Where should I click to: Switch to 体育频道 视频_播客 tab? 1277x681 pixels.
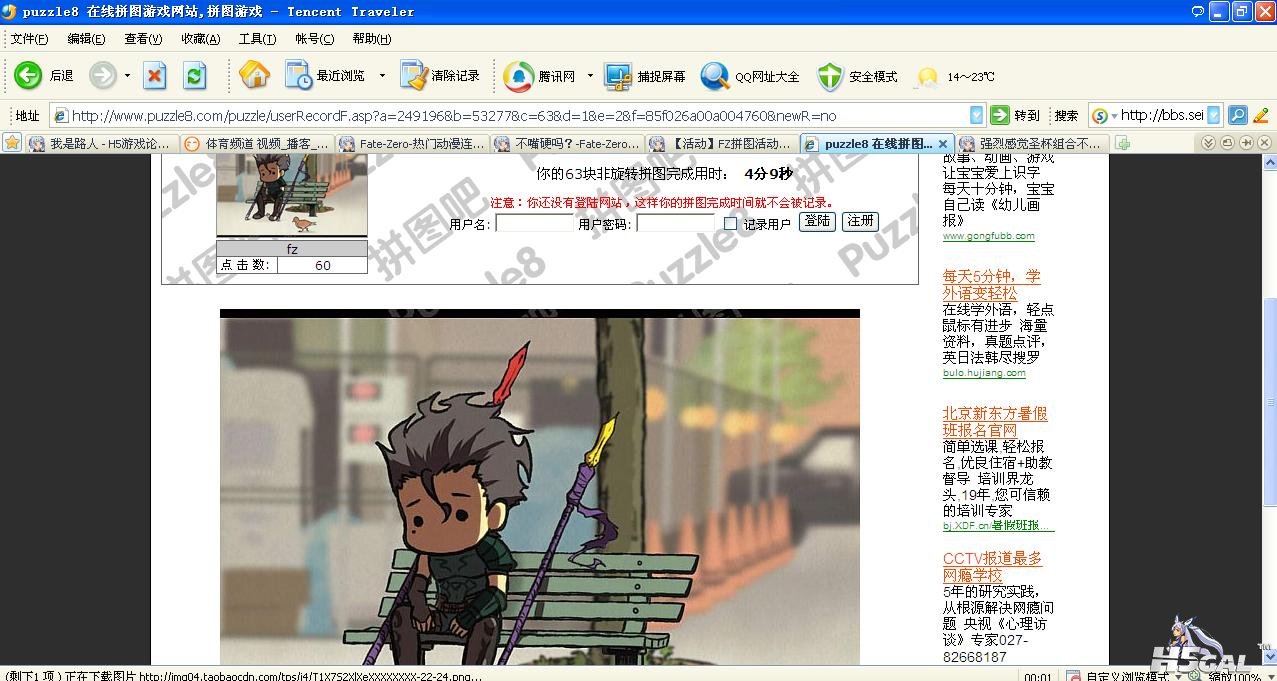click(x=258, y=144)
